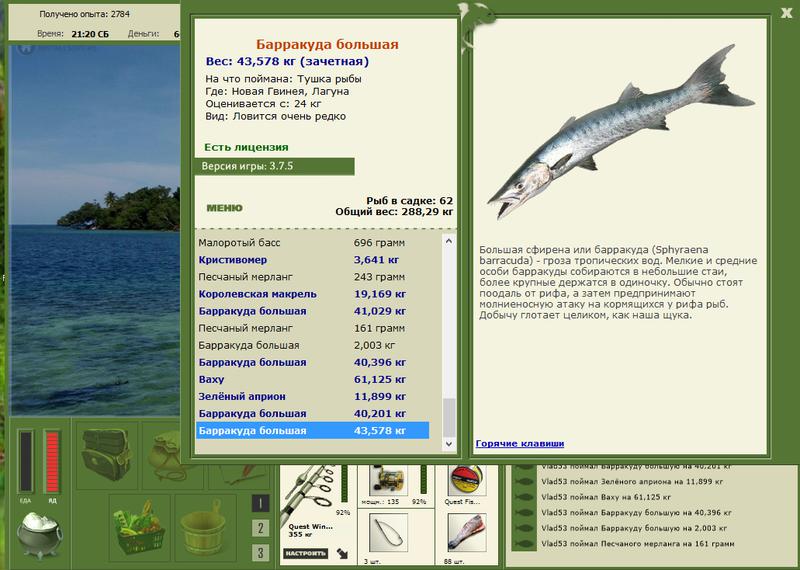Select the Quest Fis... line spool
This screenshot has width=800, height=570.
tap(466, 480)
